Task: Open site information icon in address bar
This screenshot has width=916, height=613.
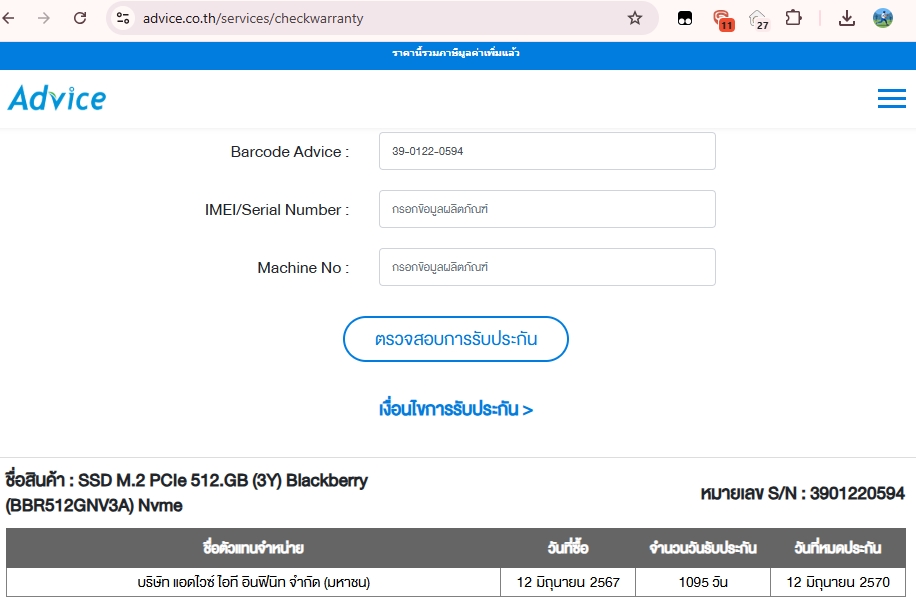Action: click(x=123, y=18)
